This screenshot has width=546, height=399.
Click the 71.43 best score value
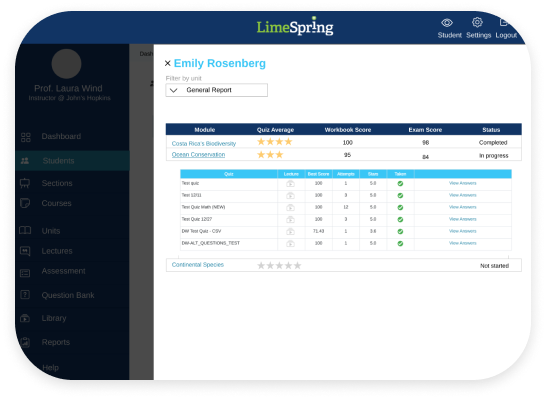(x=318, y=231)
